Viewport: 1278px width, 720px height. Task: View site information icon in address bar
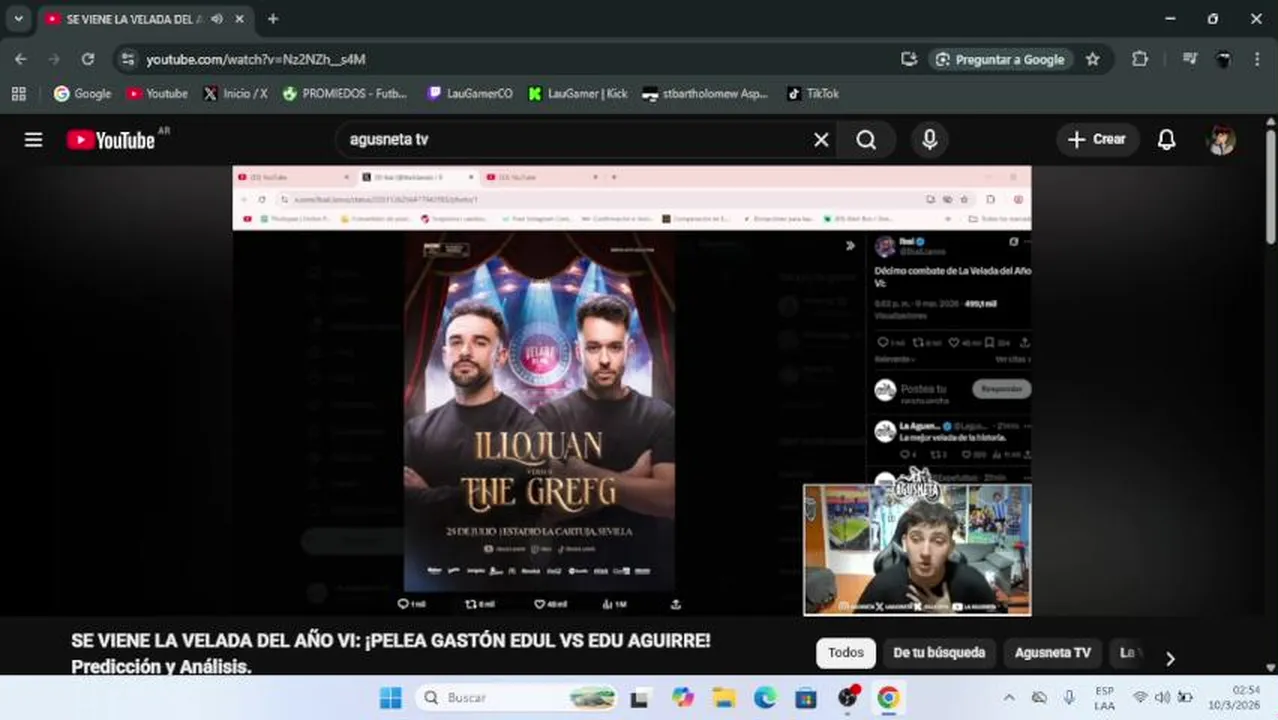click(127, 59)
